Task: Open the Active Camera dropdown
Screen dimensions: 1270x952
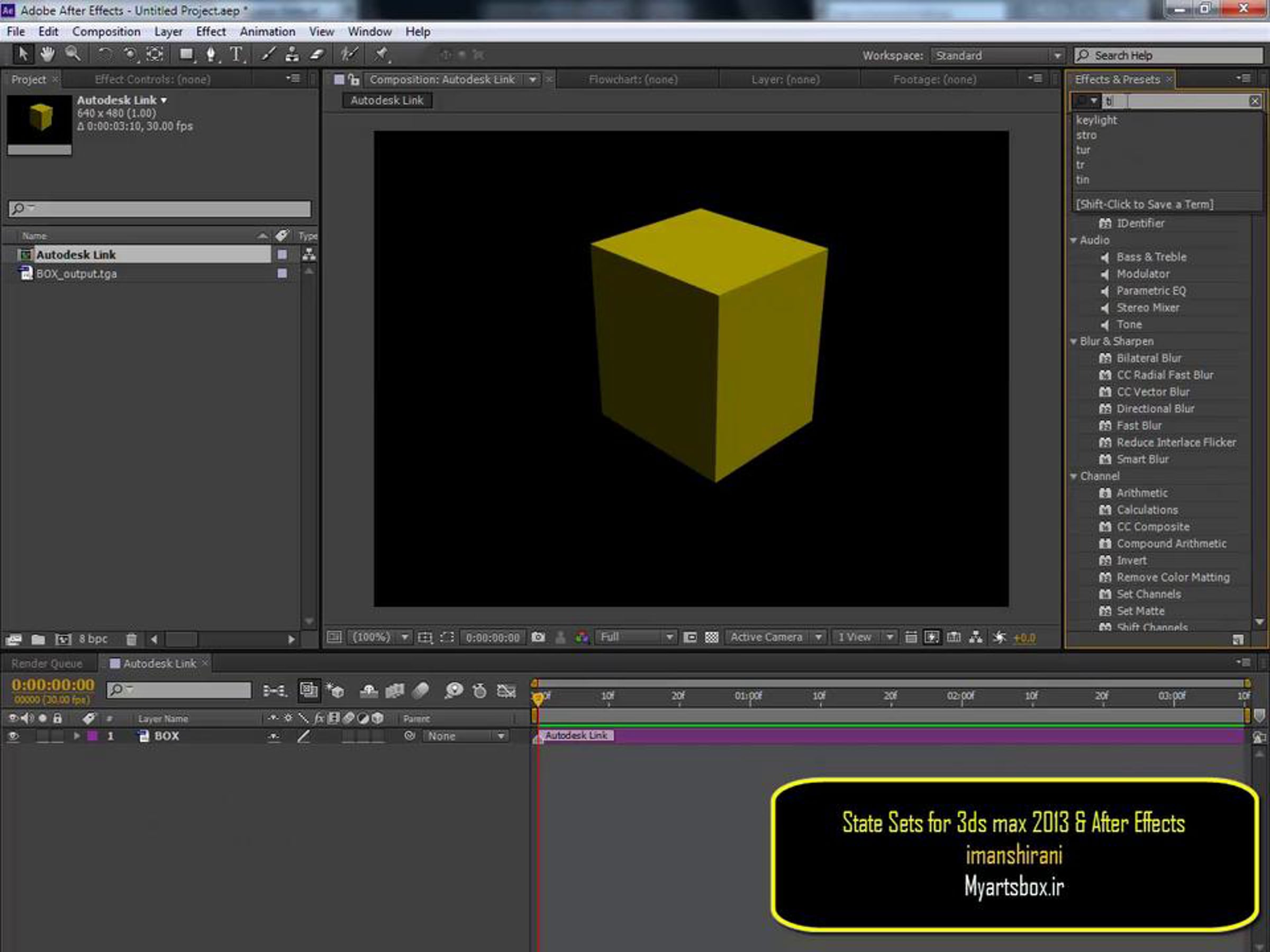Action: click(776, 637)
